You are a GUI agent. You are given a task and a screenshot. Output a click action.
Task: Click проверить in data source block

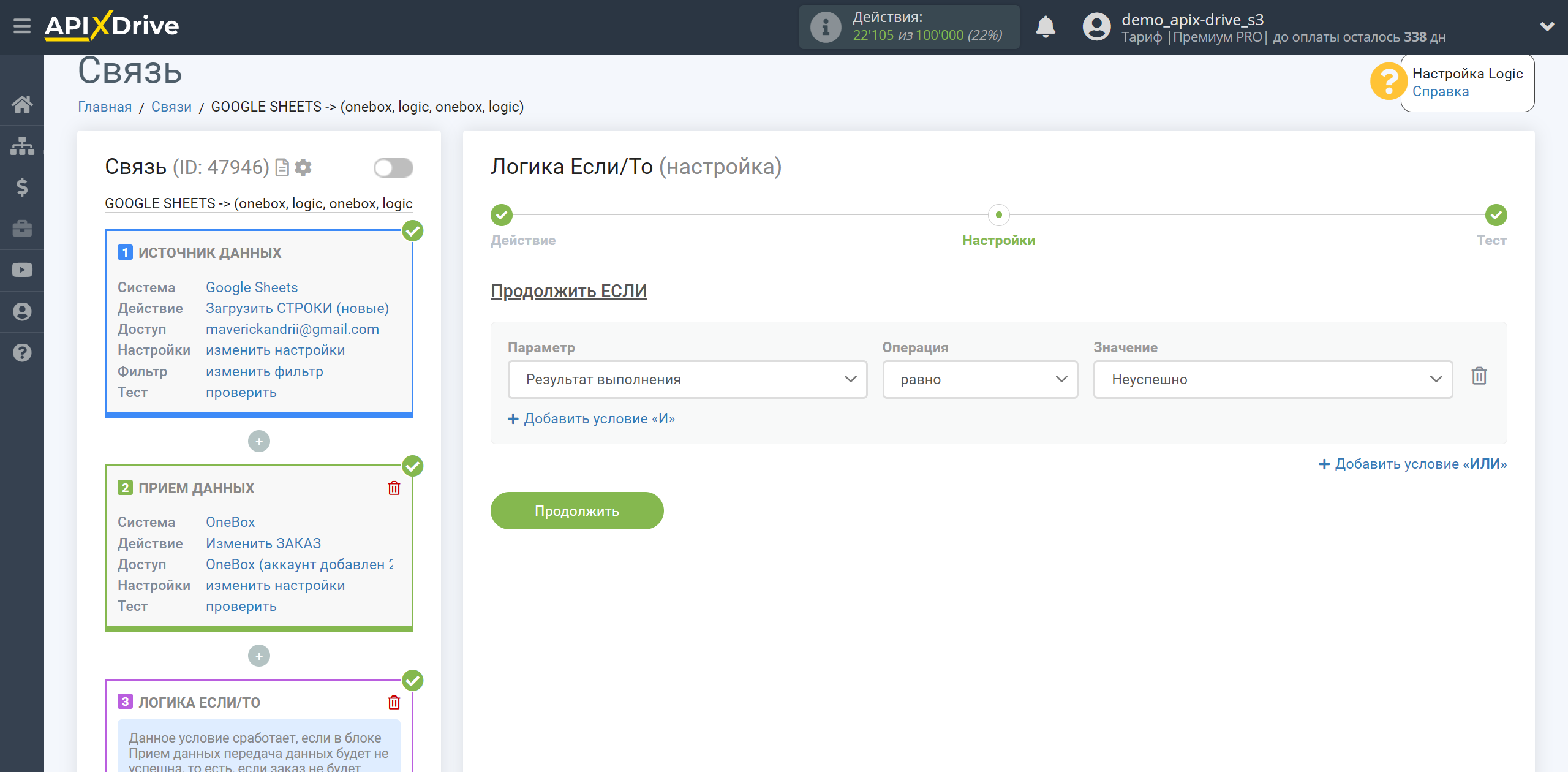[241, 392]
